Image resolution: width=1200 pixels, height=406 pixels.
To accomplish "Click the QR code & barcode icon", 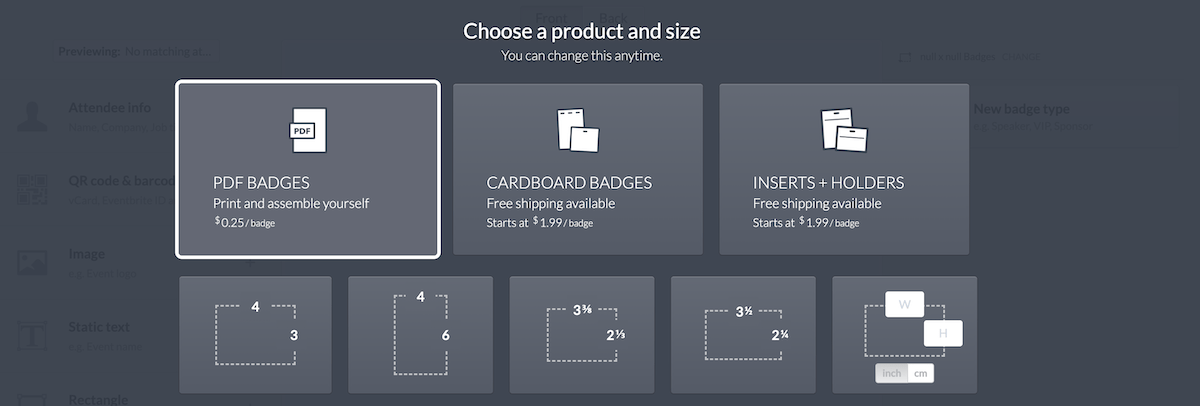I will [32, 188].
